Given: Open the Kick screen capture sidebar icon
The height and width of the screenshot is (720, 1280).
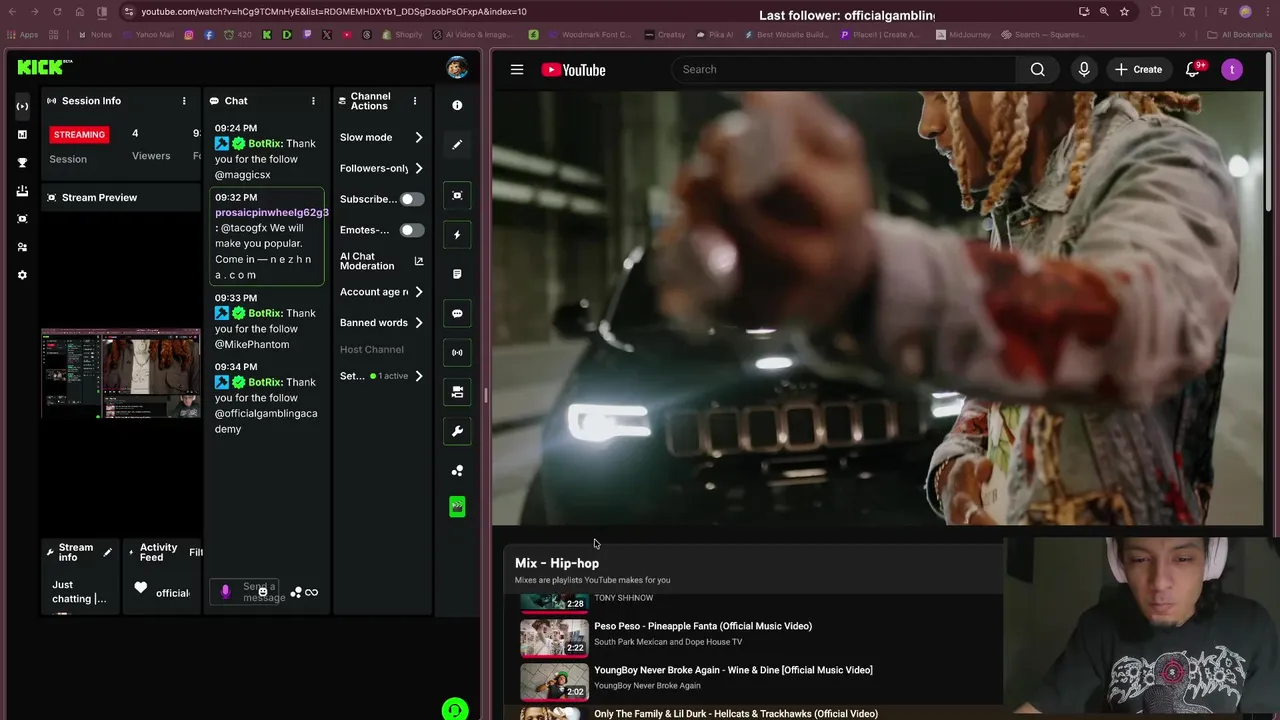Looking at the screenshot, I should click(x=22, y=219).
